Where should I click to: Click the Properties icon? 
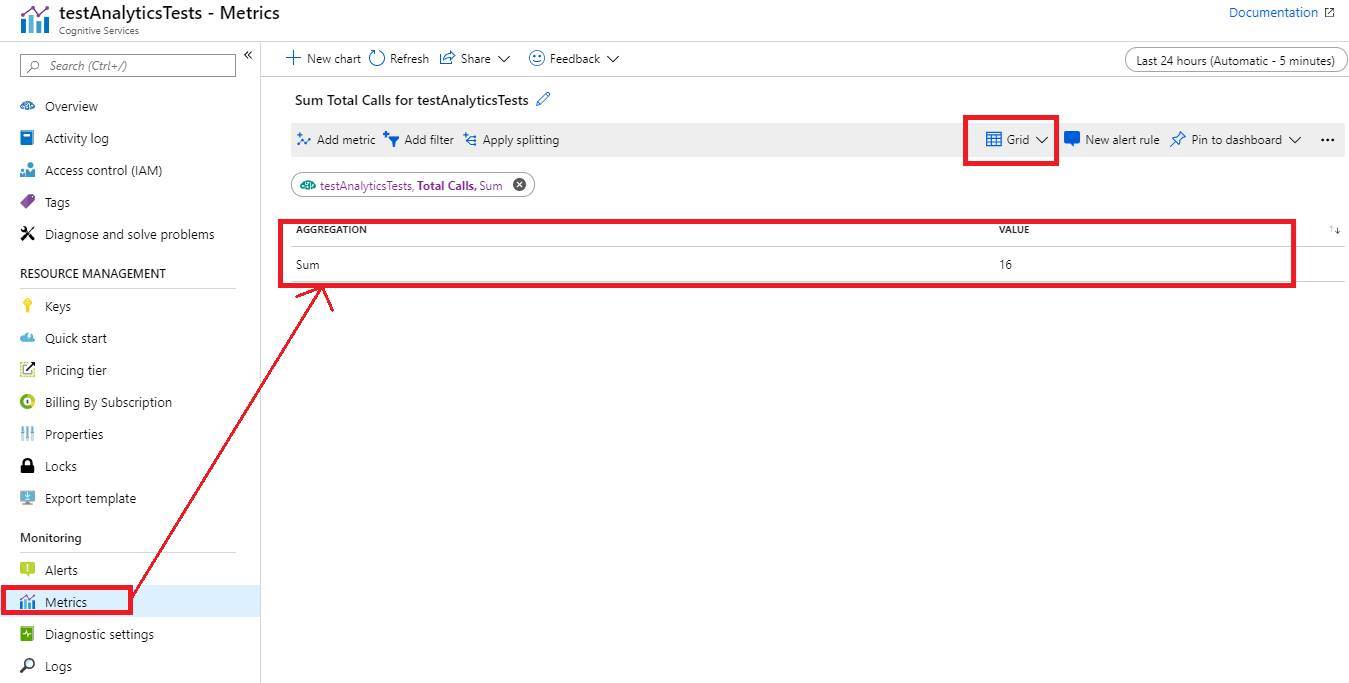27,434
